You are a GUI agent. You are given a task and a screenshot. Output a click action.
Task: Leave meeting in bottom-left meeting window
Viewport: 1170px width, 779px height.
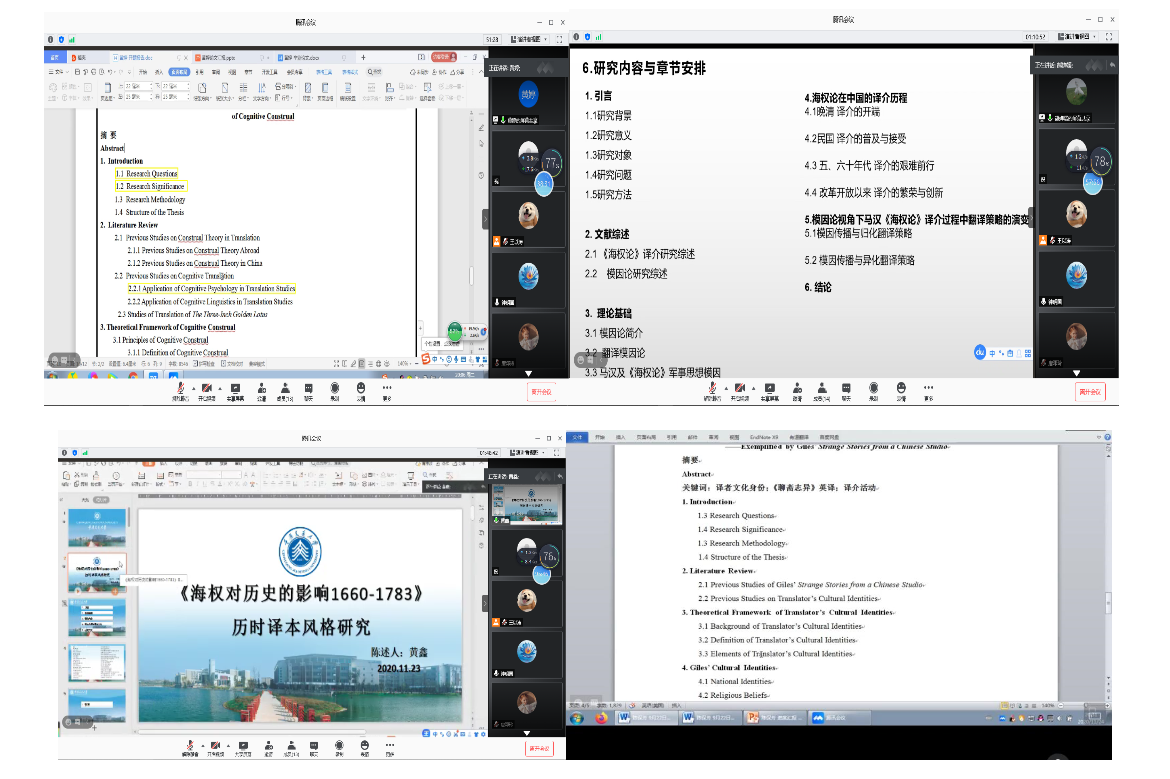point(539,748)
